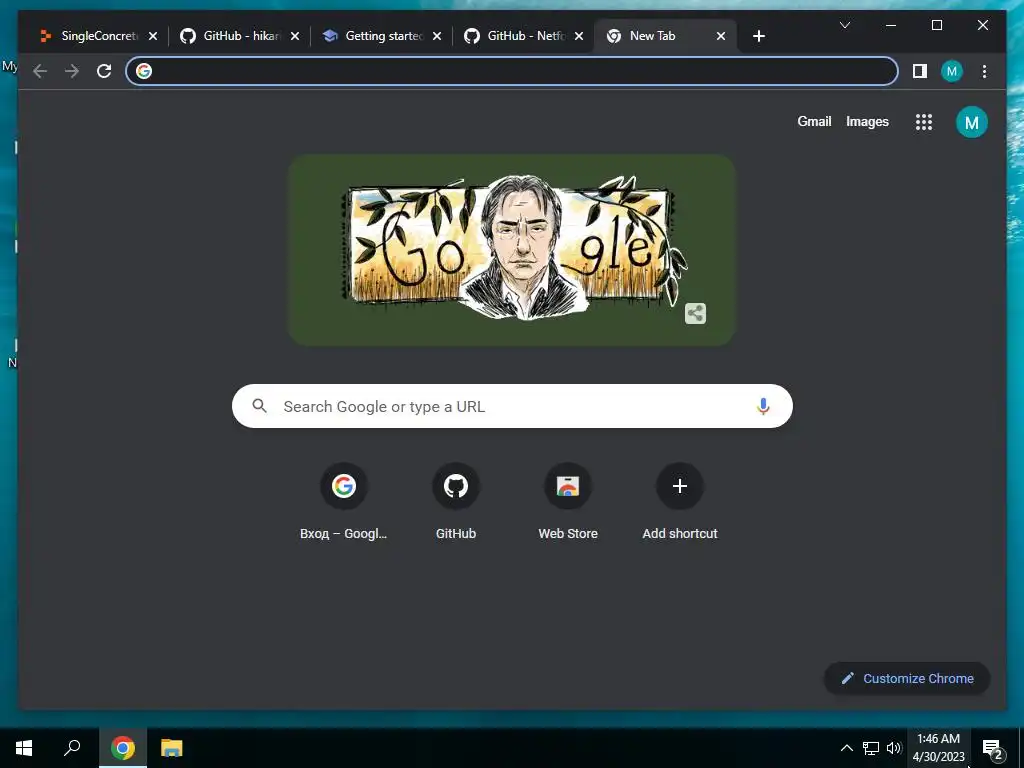Open Chrome's three-dot menu
The height and width of the screenshot is (768, 1024).
click(x=984, y=71)
